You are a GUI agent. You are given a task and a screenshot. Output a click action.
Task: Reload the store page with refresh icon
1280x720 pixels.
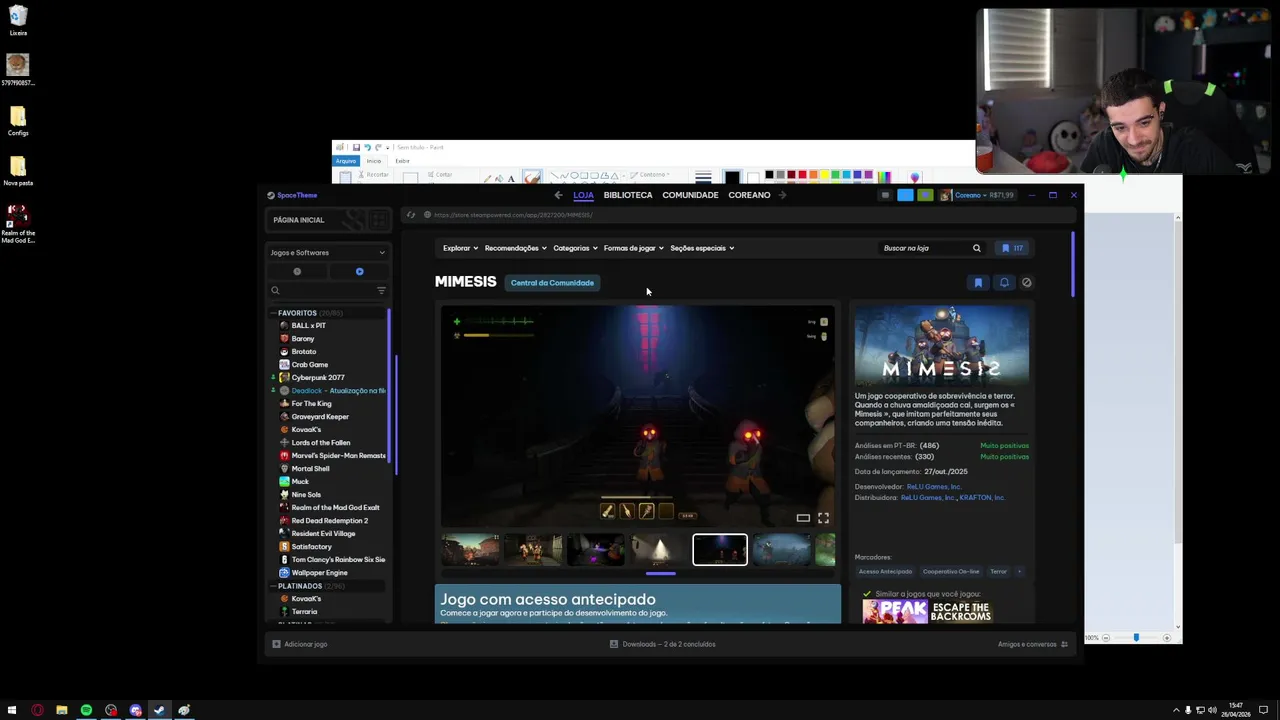click(410, 215)
